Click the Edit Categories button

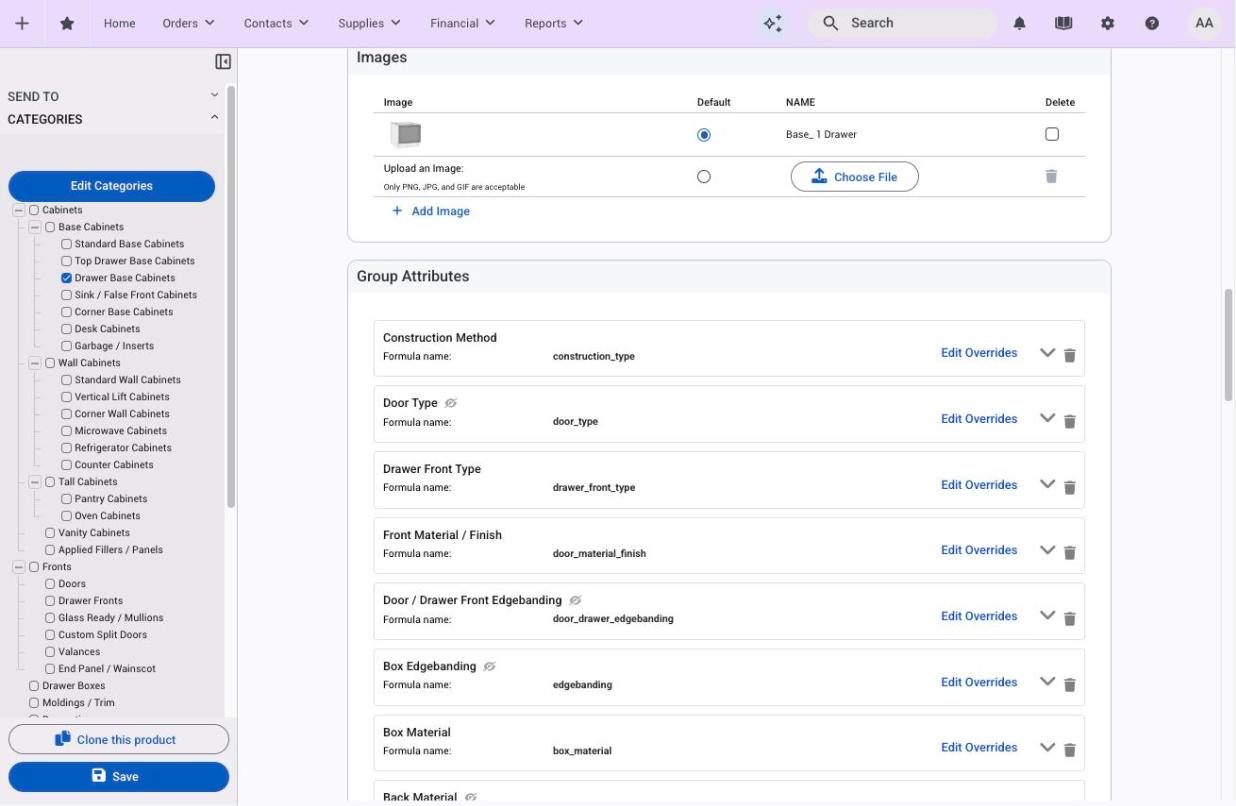112,186
